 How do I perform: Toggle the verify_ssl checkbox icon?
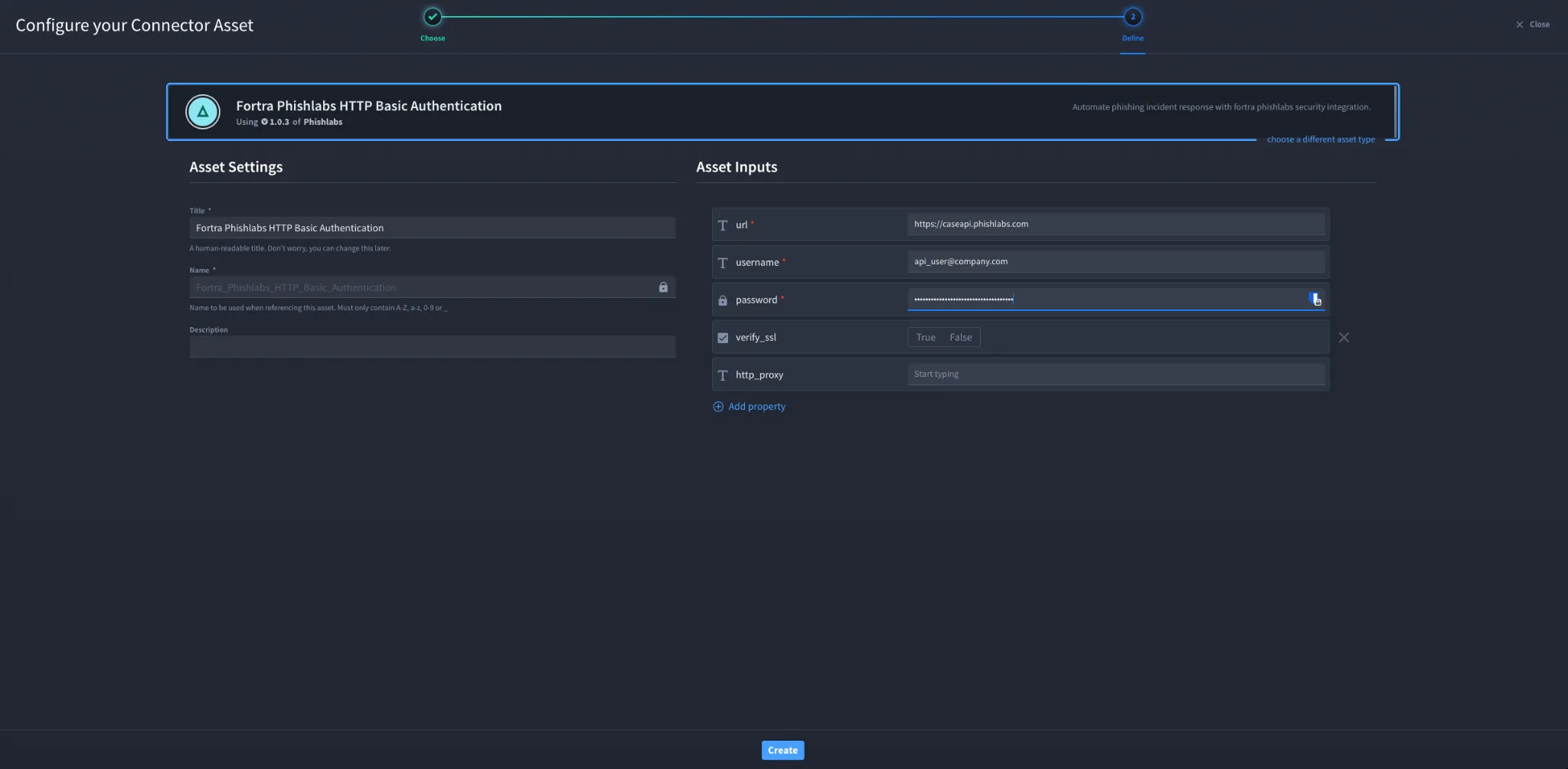(723, 338)
